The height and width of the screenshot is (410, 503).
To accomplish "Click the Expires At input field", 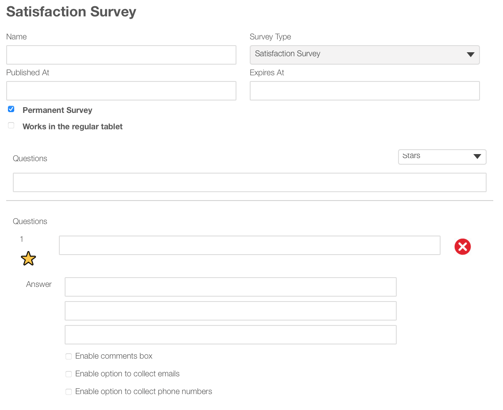I will (365, 91).
